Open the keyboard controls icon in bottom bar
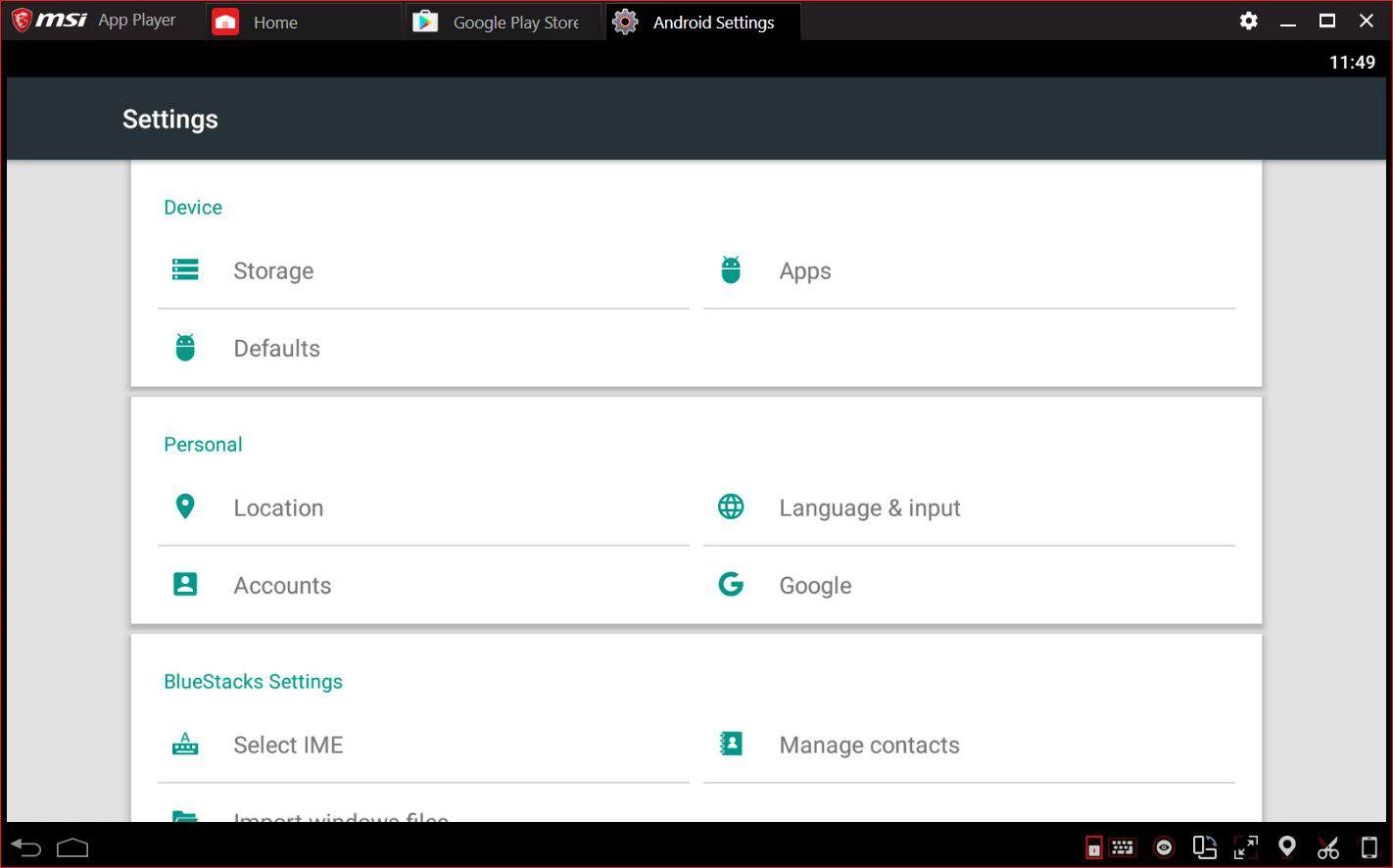 1123,847
